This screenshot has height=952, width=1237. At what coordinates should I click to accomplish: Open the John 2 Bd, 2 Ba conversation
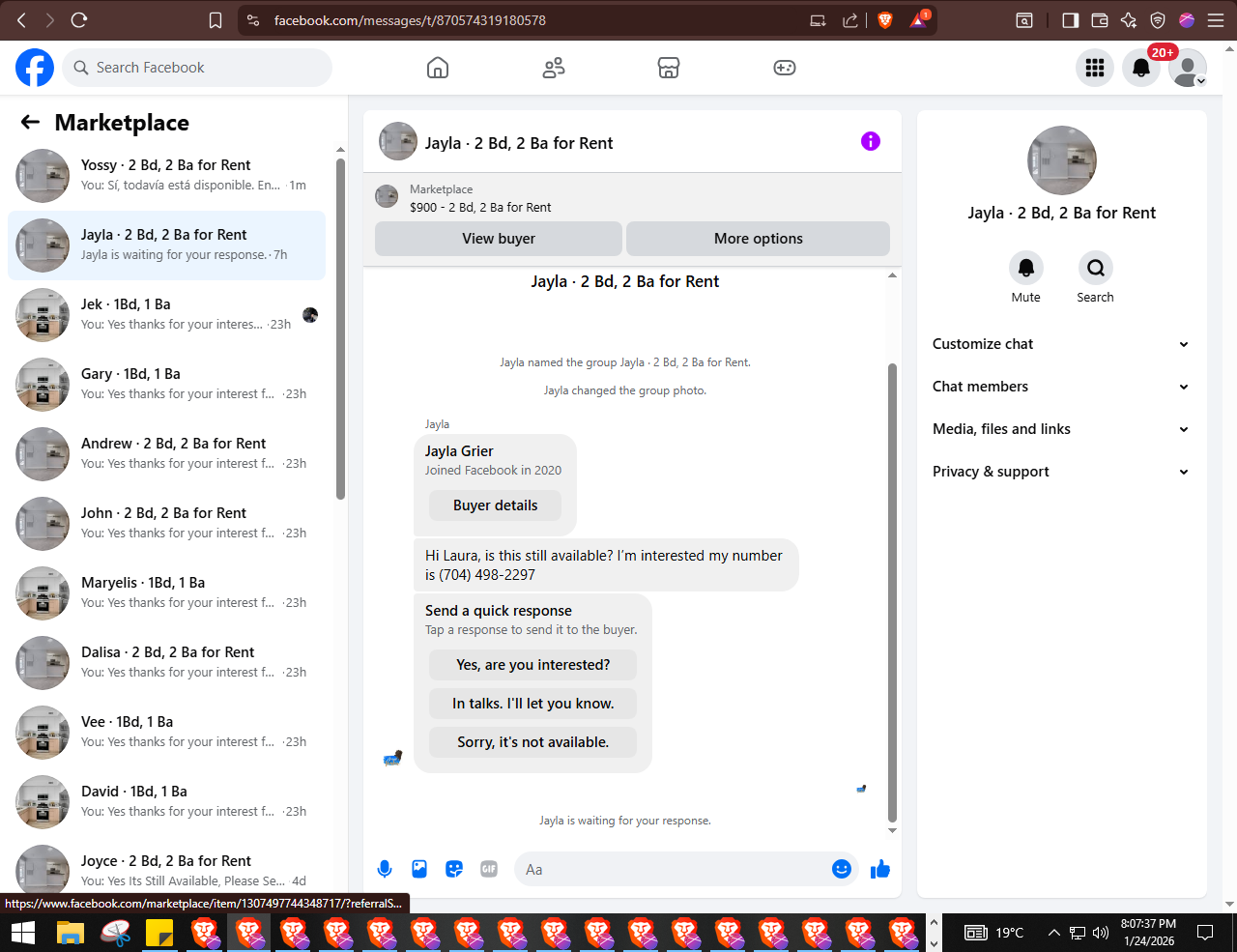(x=166, y=524)
